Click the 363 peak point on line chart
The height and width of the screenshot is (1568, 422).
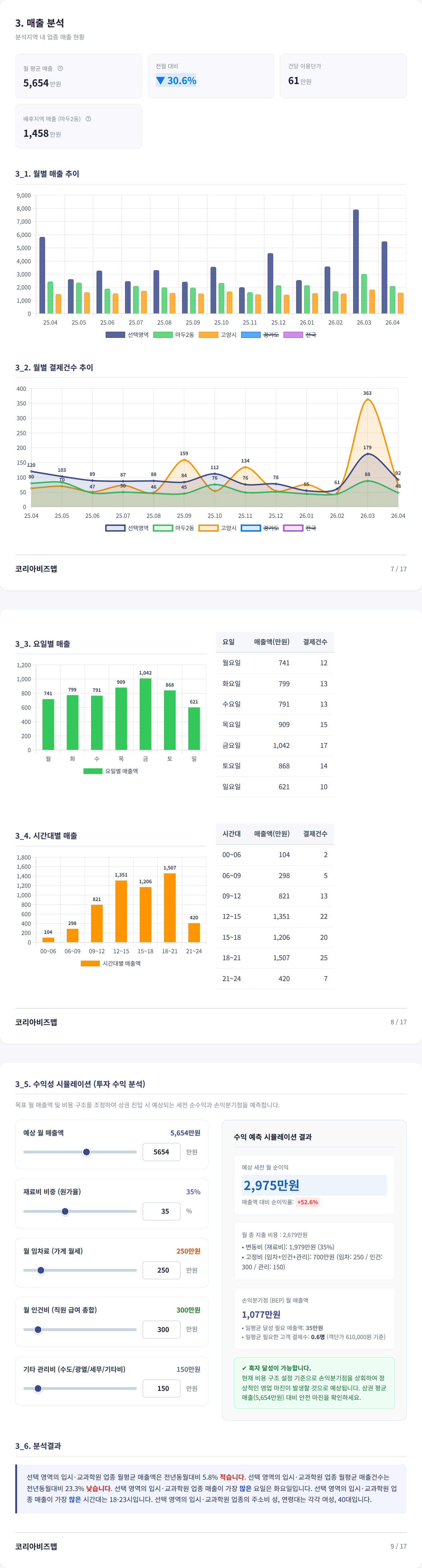tap(367, 399)
